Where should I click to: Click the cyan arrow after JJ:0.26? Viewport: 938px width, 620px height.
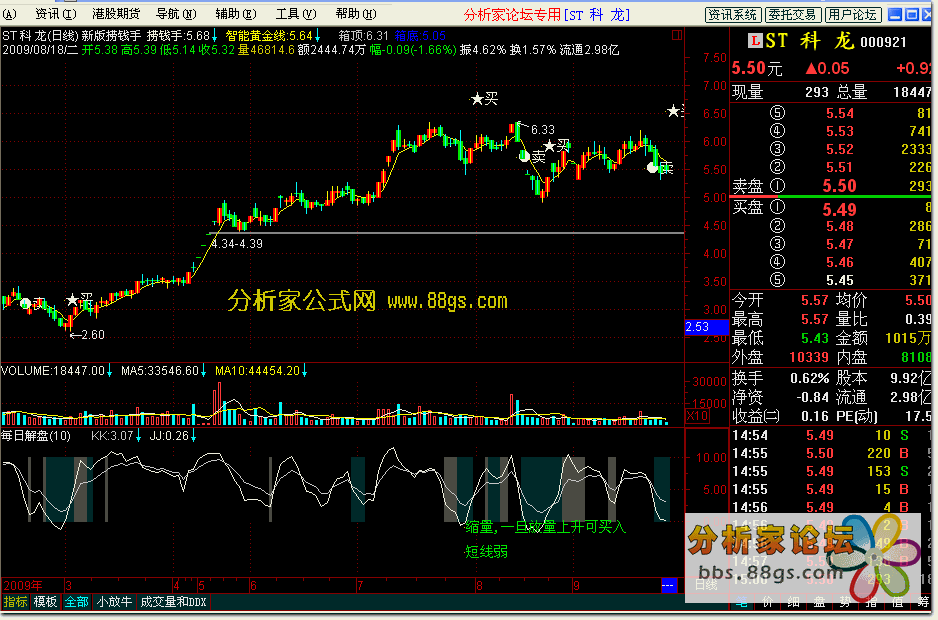point(193,436)
